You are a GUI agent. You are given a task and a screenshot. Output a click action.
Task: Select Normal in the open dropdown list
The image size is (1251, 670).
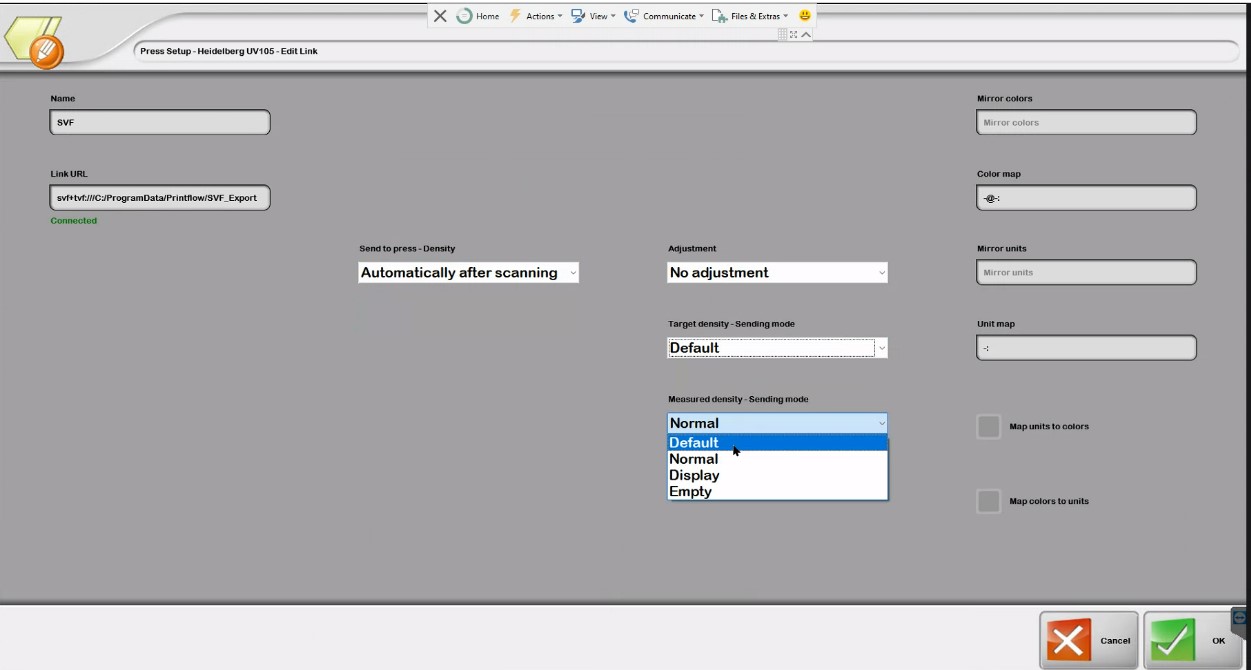coord(777,459)
